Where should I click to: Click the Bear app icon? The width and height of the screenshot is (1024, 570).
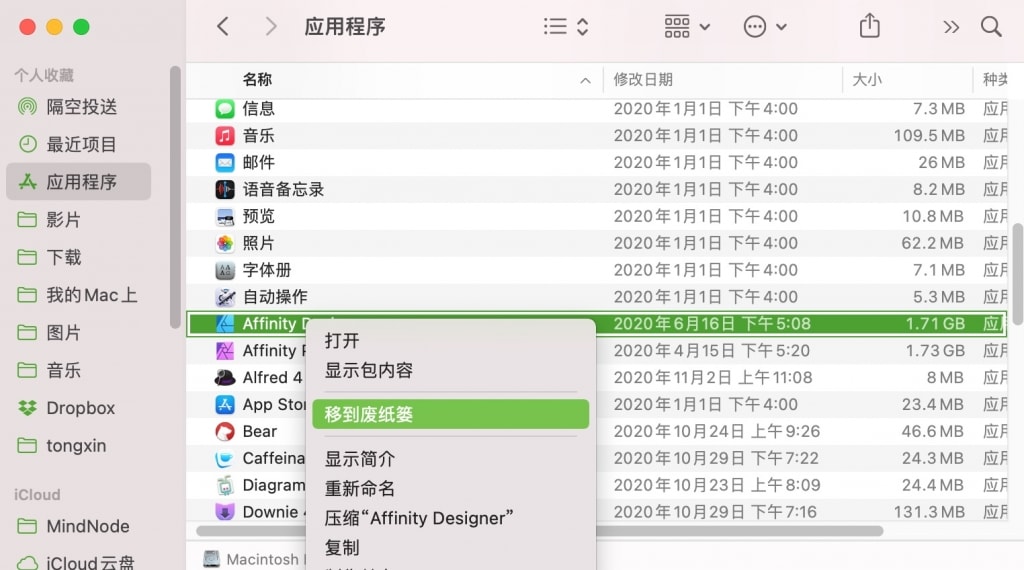[x=225, y=432]
